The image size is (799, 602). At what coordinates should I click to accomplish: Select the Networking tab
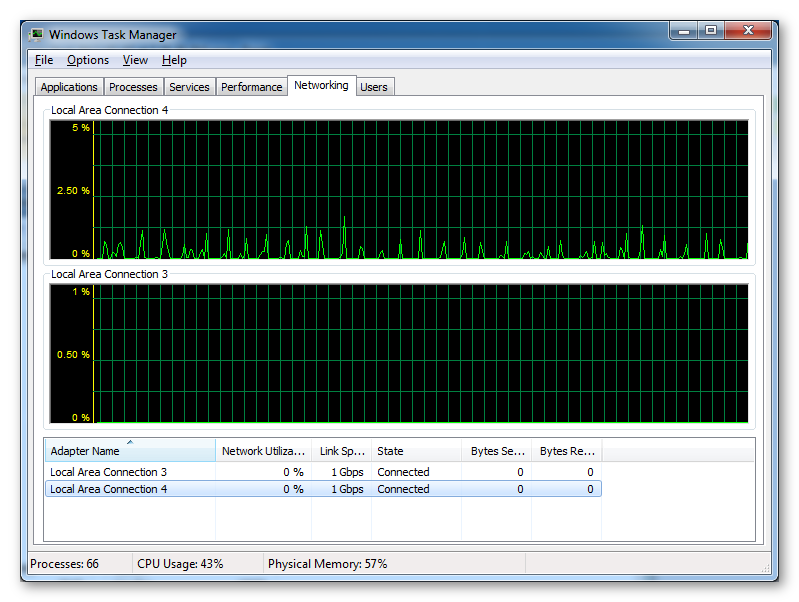321,85
